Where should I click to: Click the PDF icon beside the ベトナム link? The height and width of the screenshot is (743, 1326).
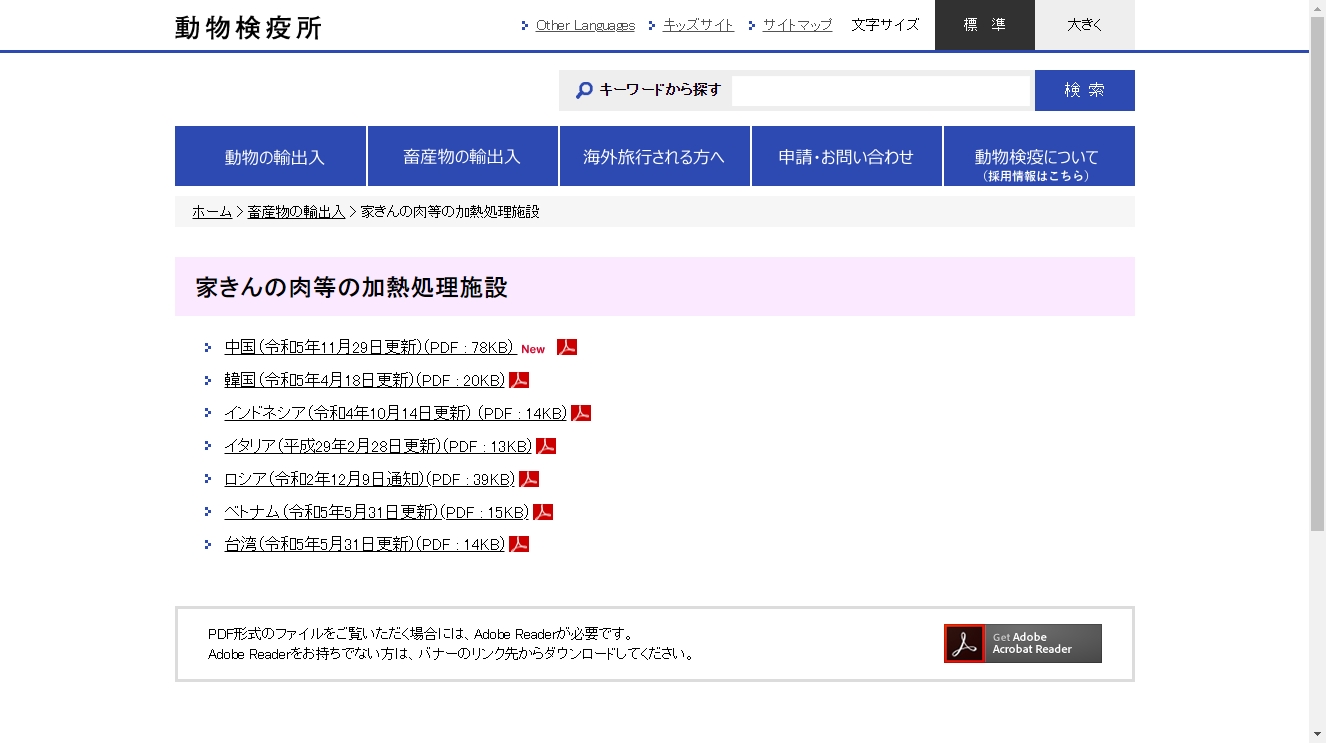(x=543, y=512)
